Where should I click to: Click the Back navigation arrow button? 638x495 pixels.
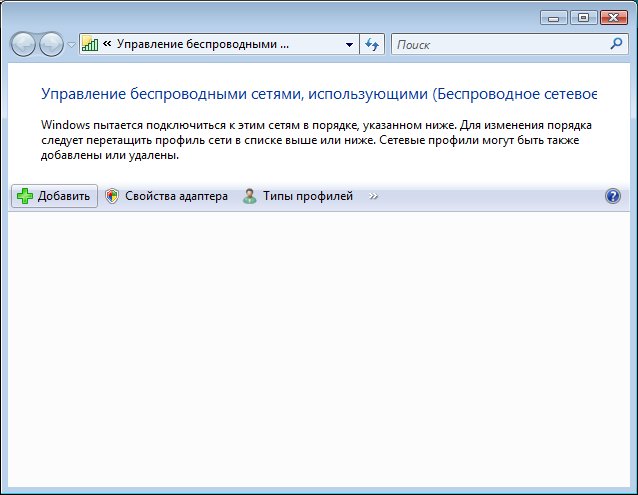(x=23, y=44)
